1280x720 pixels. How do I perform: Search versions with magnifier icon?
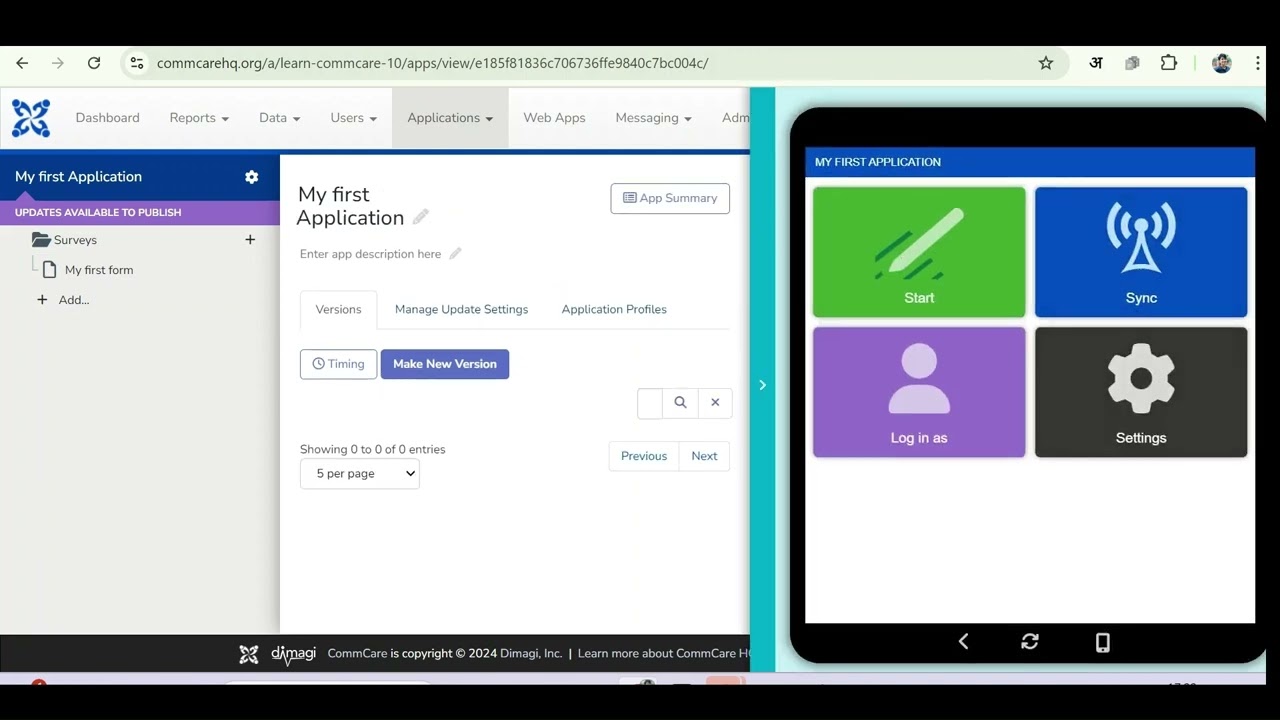click(680, 402)
